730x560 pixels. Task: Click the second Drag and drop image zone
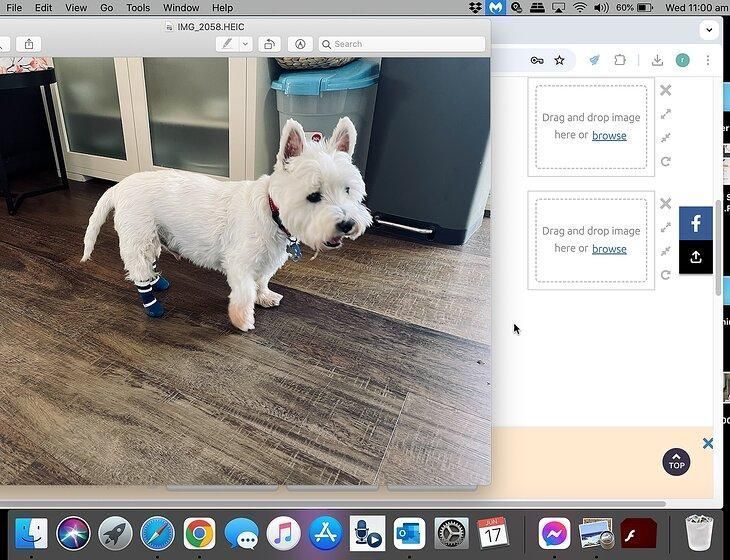point(591,240)
